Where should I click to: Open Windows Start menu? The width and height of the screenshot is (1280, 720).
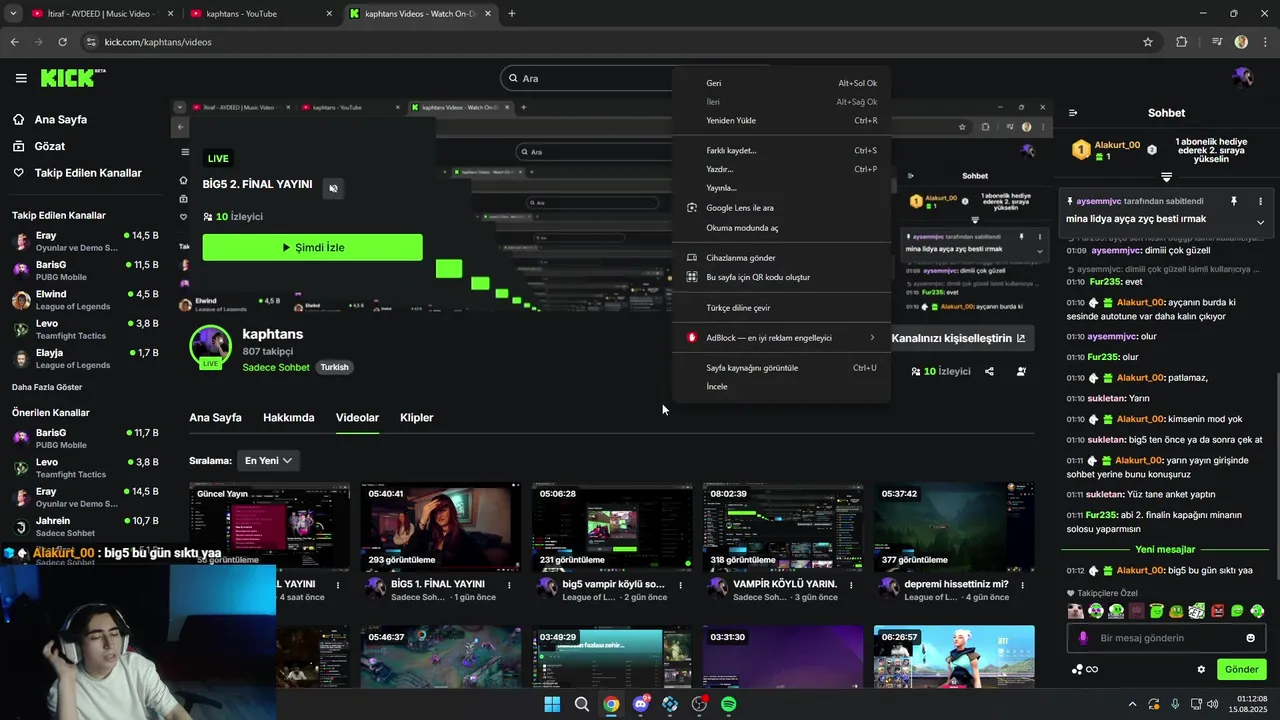coord(552,704)
